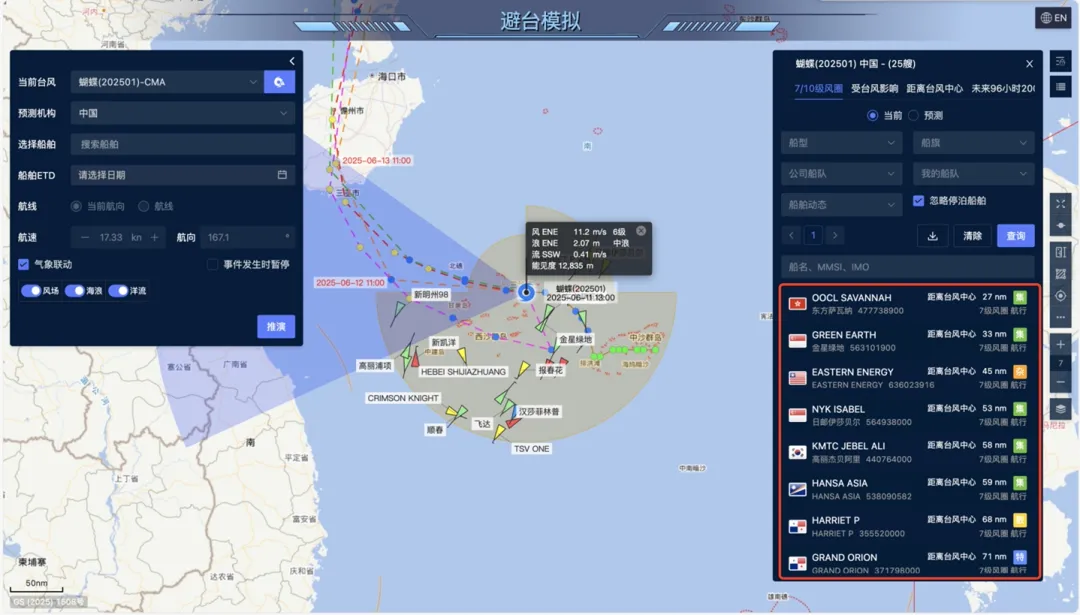Click the 船名、MMSI、IMO search field
The height and width of the screenshot is (615, 1080).
coord(908,267)
